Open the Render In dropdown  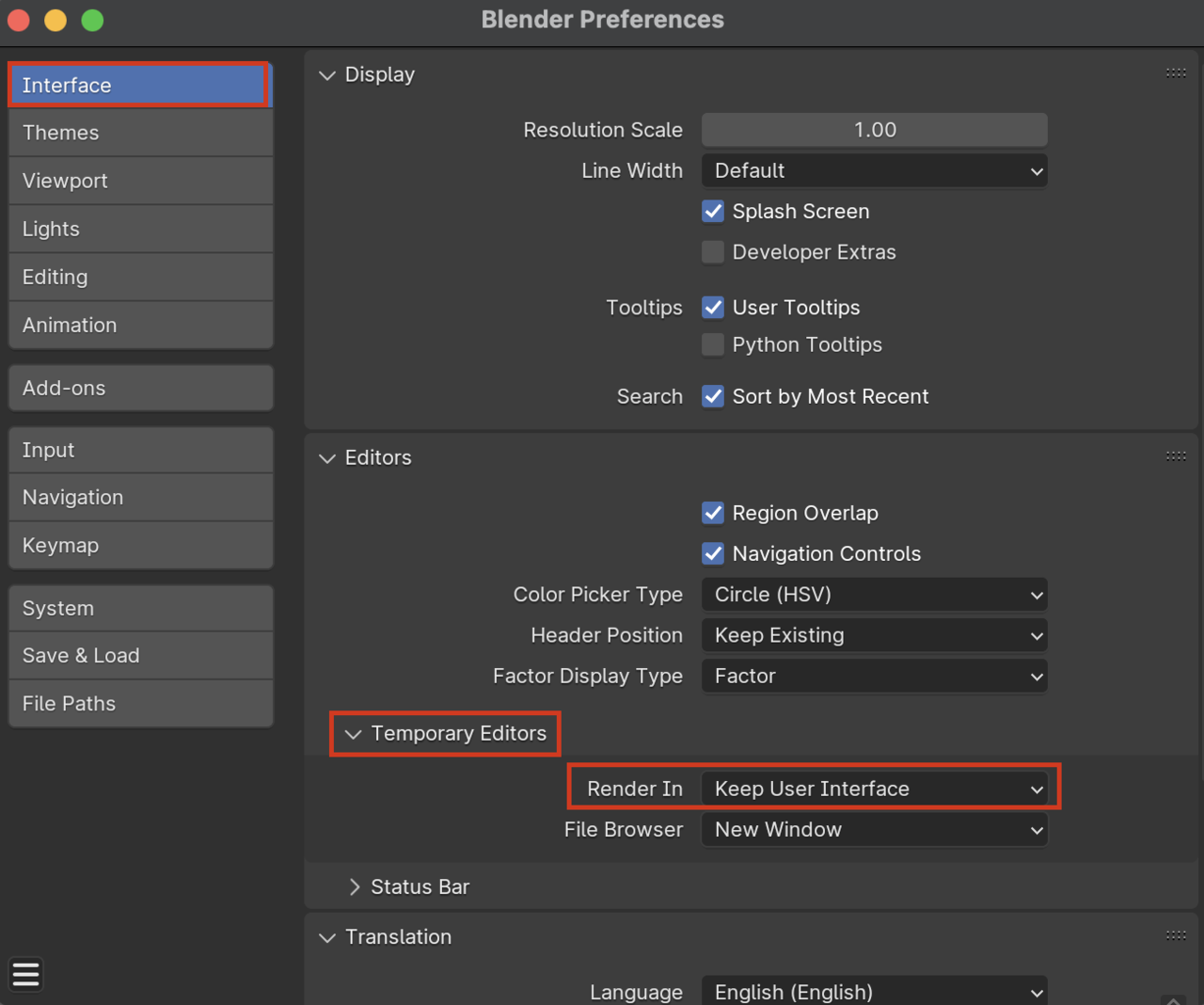coord(874,789)
